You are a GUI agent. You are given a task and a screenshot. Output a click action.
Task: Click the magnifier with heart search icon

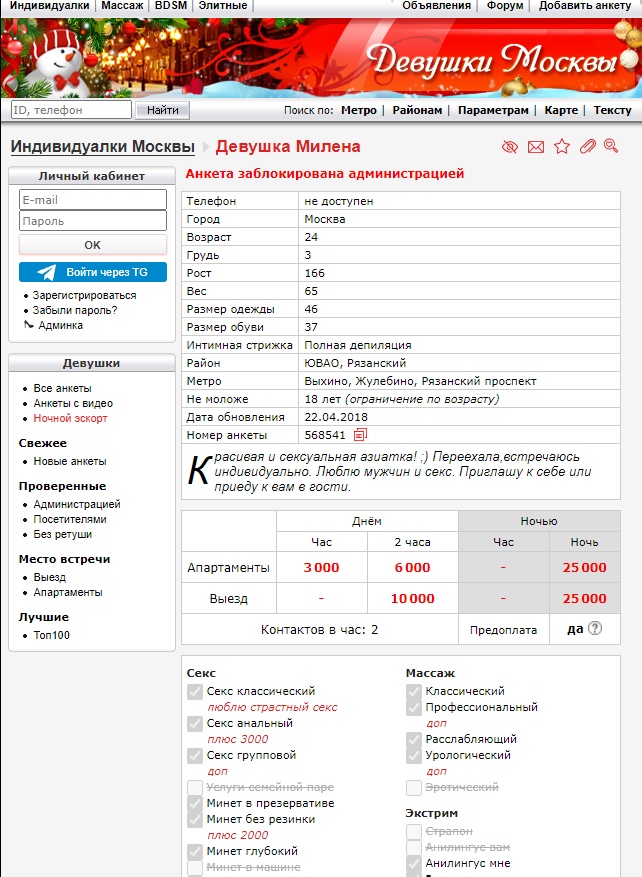tap(611, 147)
